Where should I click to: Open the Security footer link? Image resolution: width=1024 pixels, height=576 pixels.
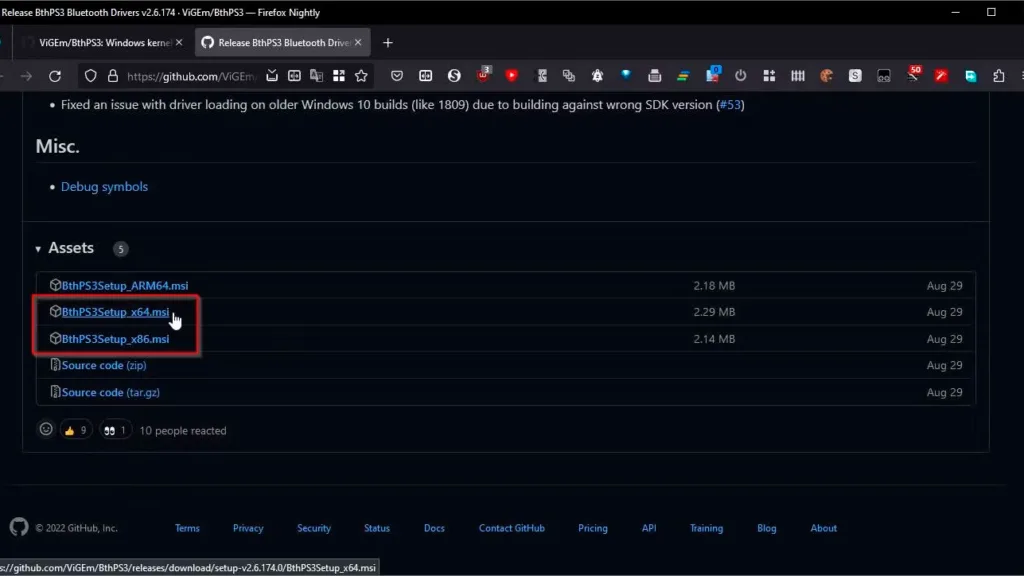click(314, 528)
